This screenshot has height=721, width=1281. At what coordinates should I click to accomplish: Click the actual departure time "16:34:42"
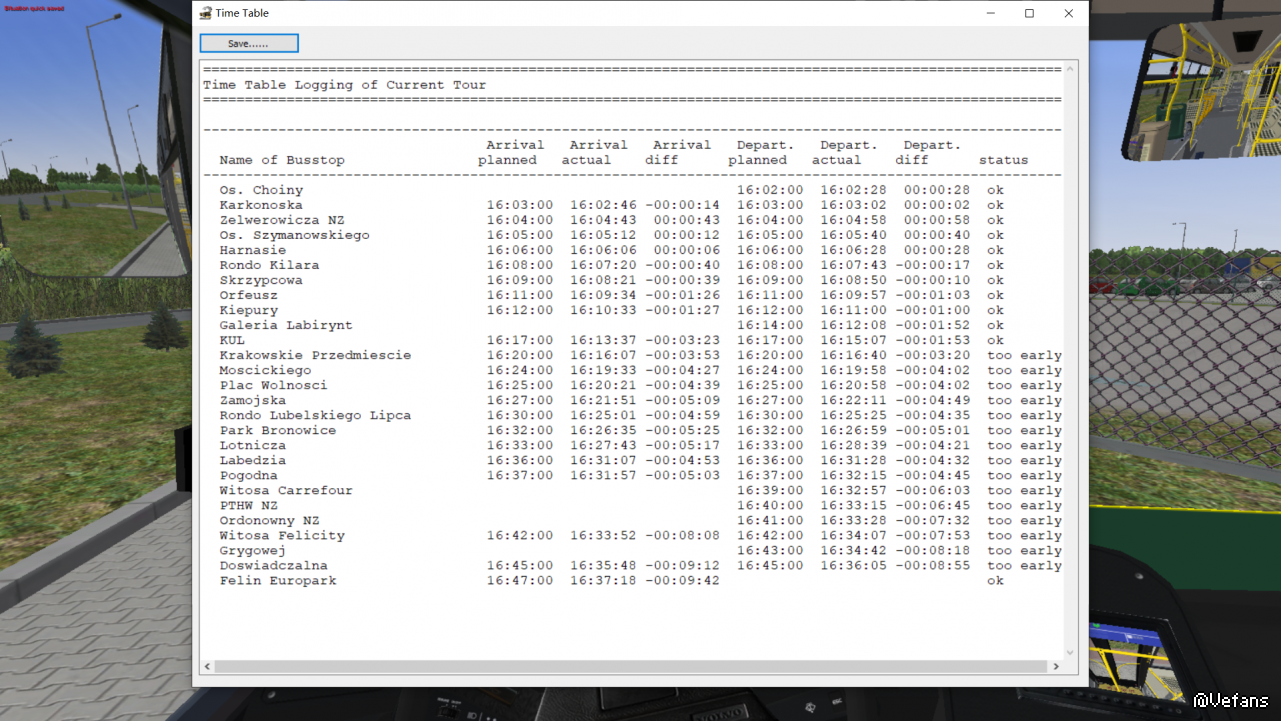point(853,550)
